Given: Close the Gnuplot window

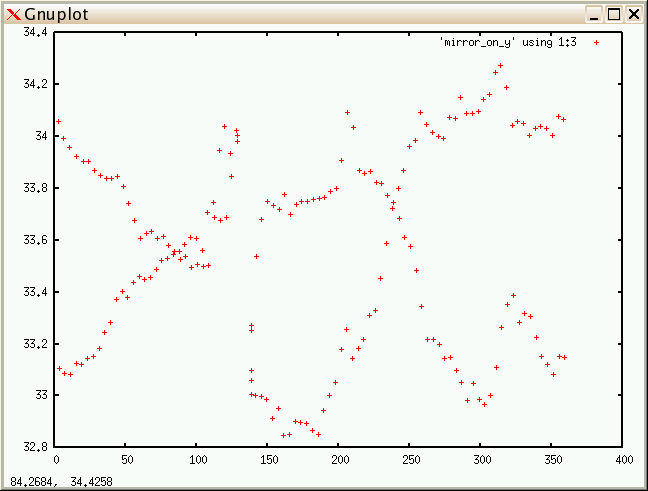Looking at the screenshot, I should (633, 14).
